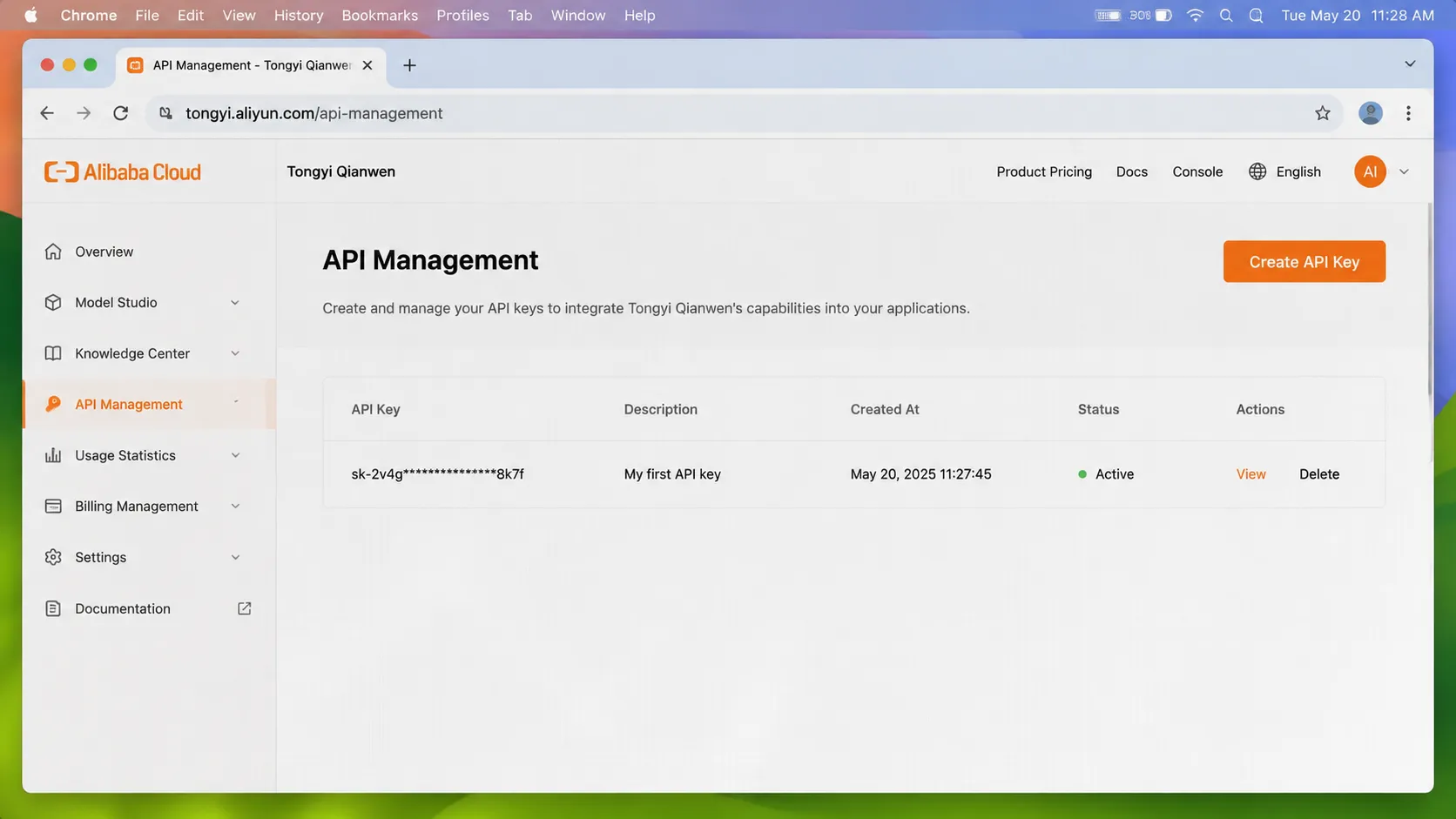Click the external link icon beside Documentation
This screenshot has height=819, width=1456.
(x=245, y=608)
